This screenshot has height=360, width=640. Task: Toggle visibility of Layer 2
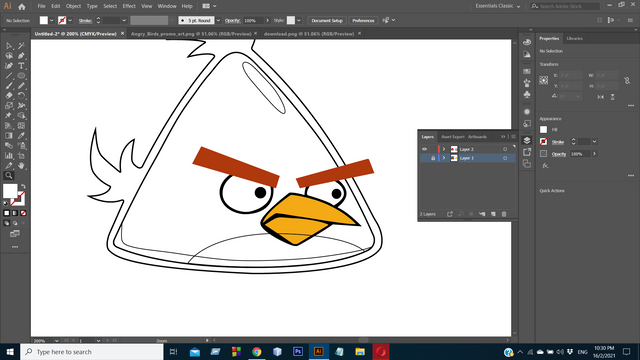(424, 149)
